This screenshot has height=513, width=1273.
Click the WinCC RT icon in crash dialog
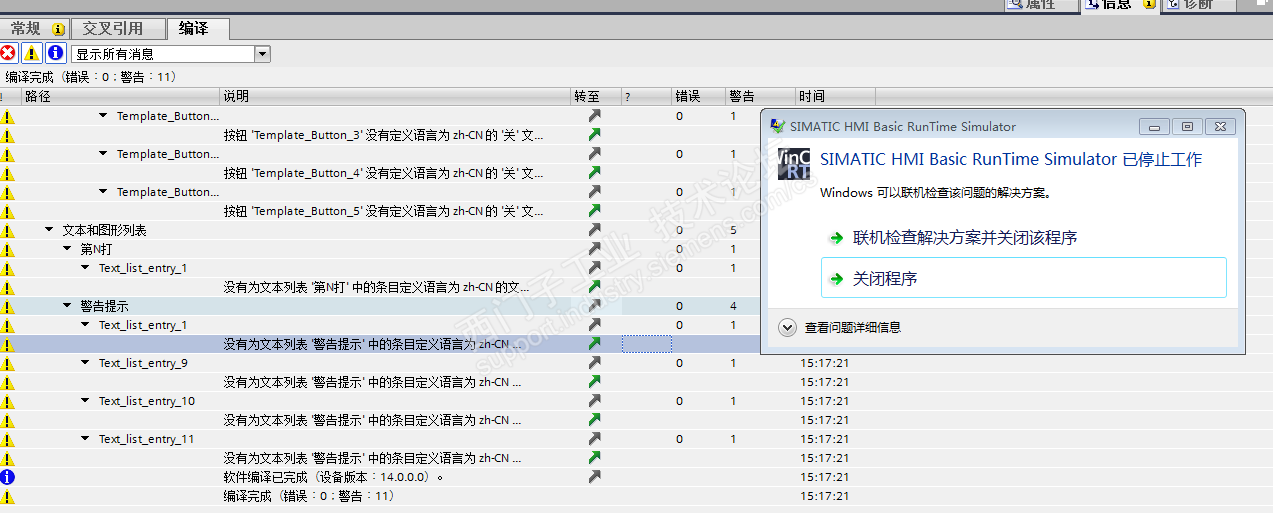click(x=794, y=164)
